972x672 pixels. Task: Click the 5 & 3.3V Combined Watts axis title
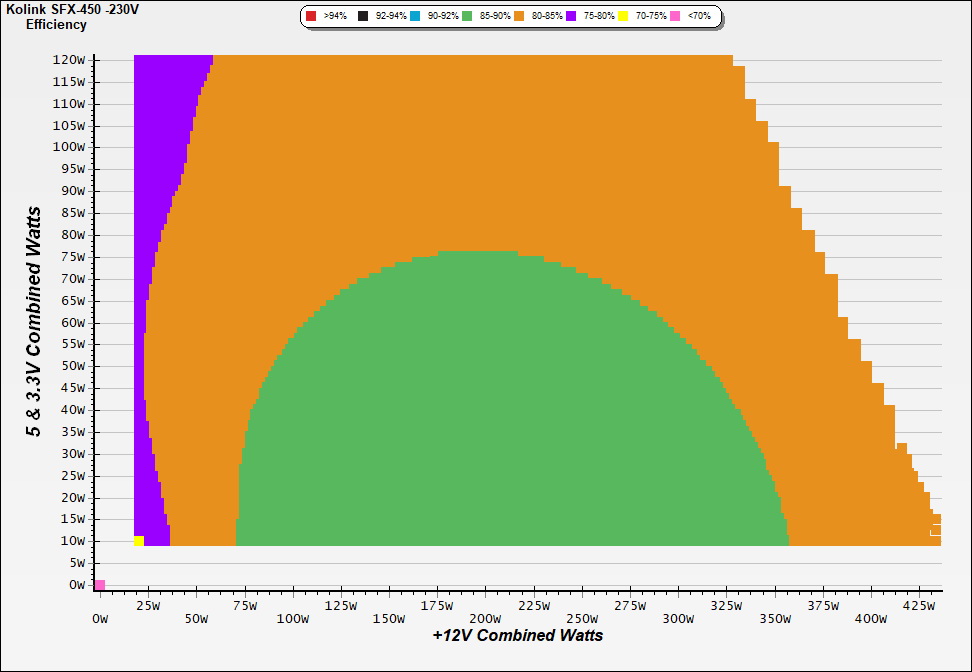click(34, 321)
